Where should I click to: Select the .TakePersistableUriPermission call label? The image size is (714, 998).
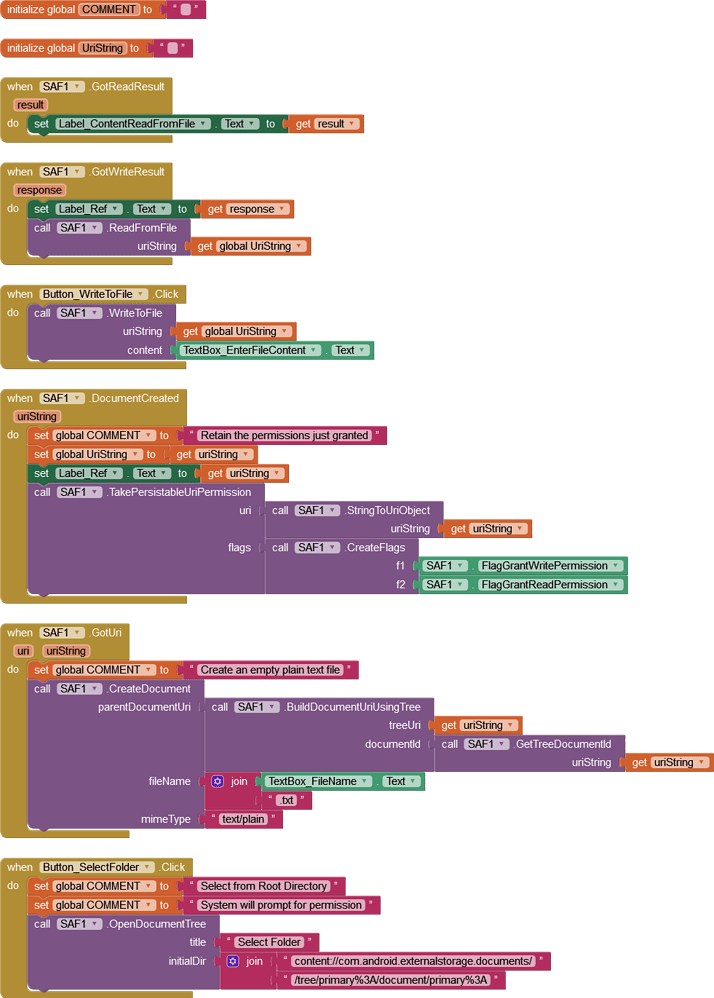178,492
